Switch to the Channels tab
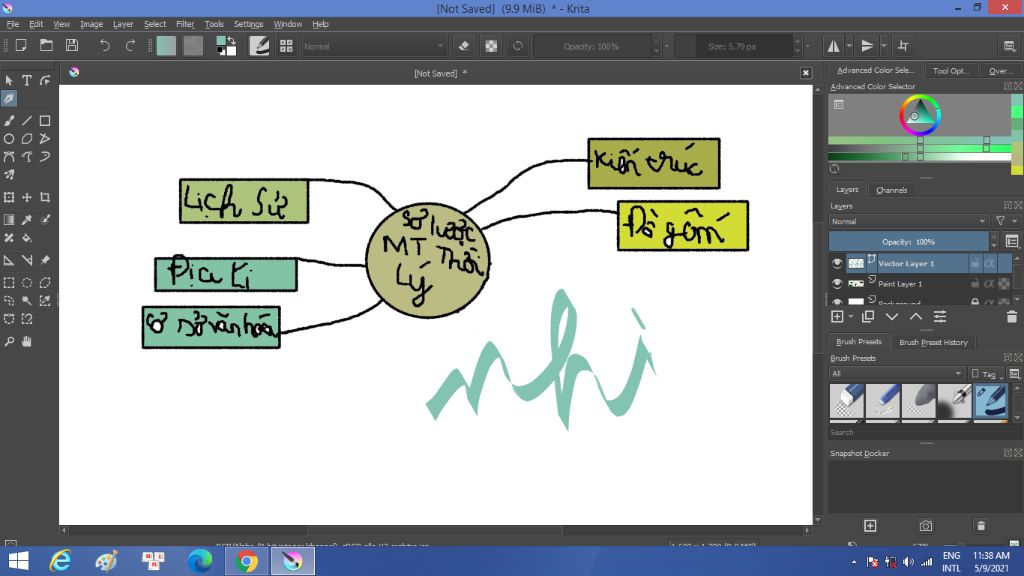1024x576 pixels. [x=891, y=190]
